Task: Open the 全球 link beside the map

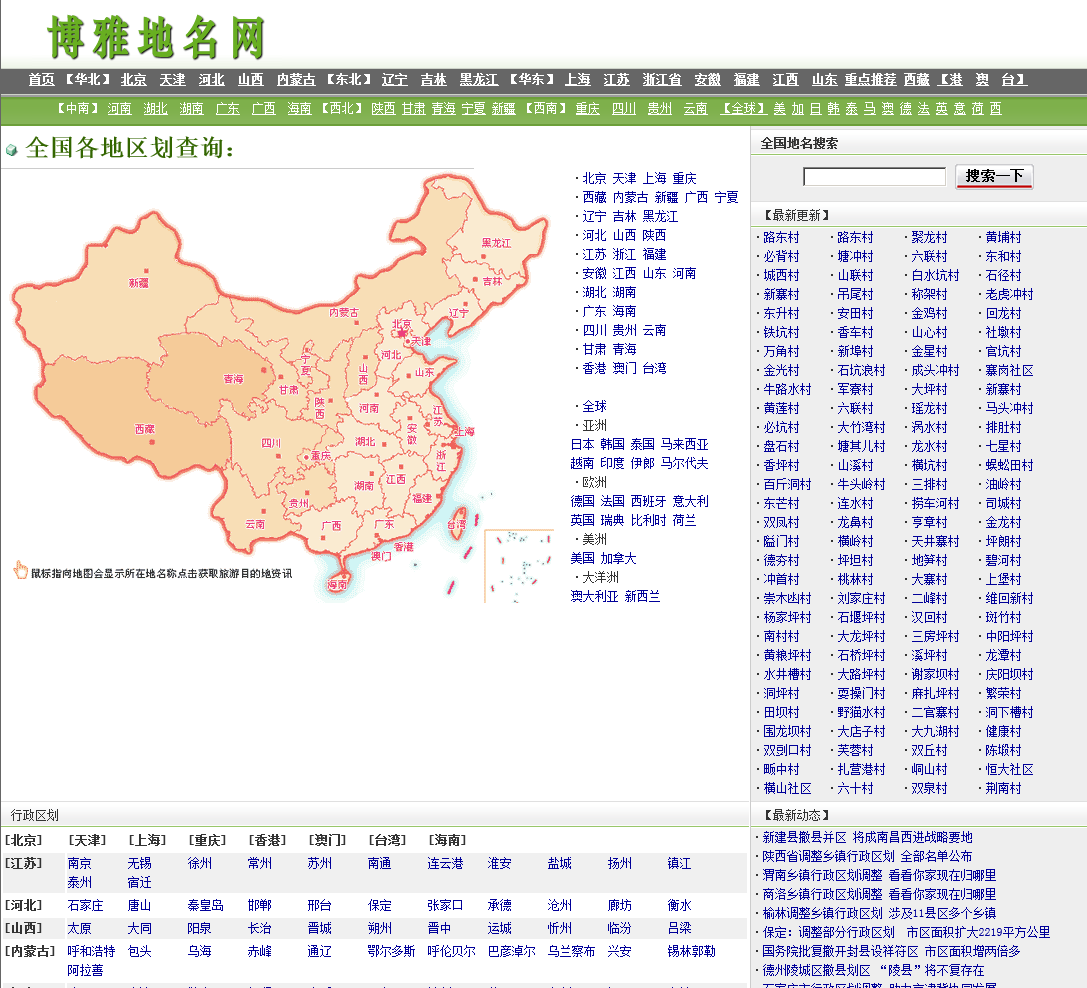Action: pyautogui.click(x=594, y=406)
